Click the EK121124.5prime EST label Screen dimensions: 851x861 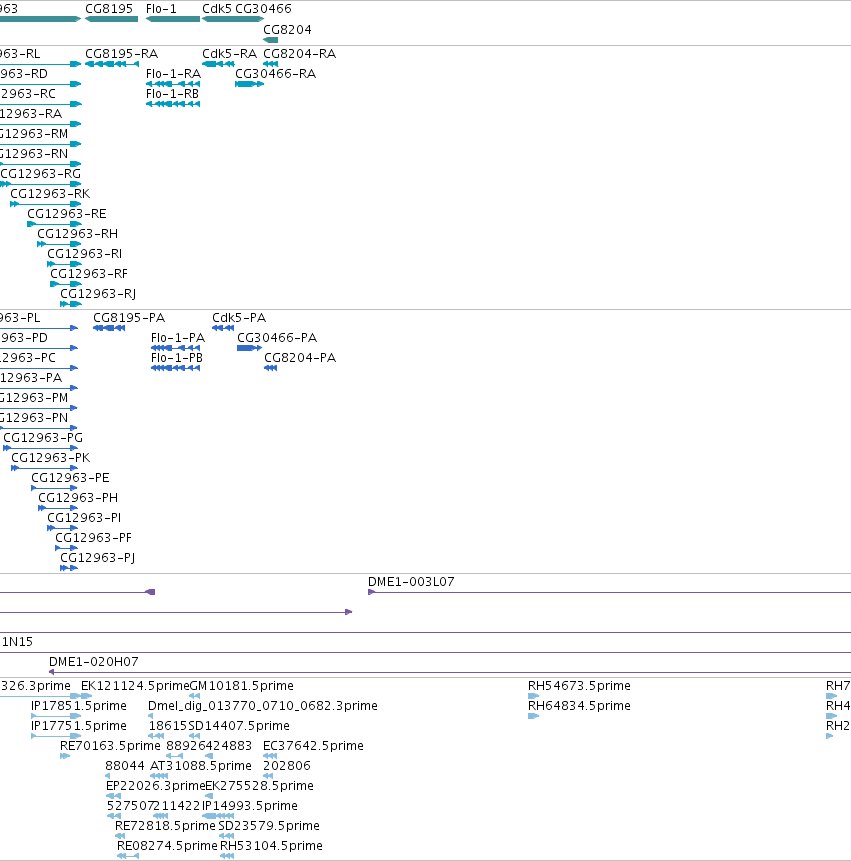(135, 686)
